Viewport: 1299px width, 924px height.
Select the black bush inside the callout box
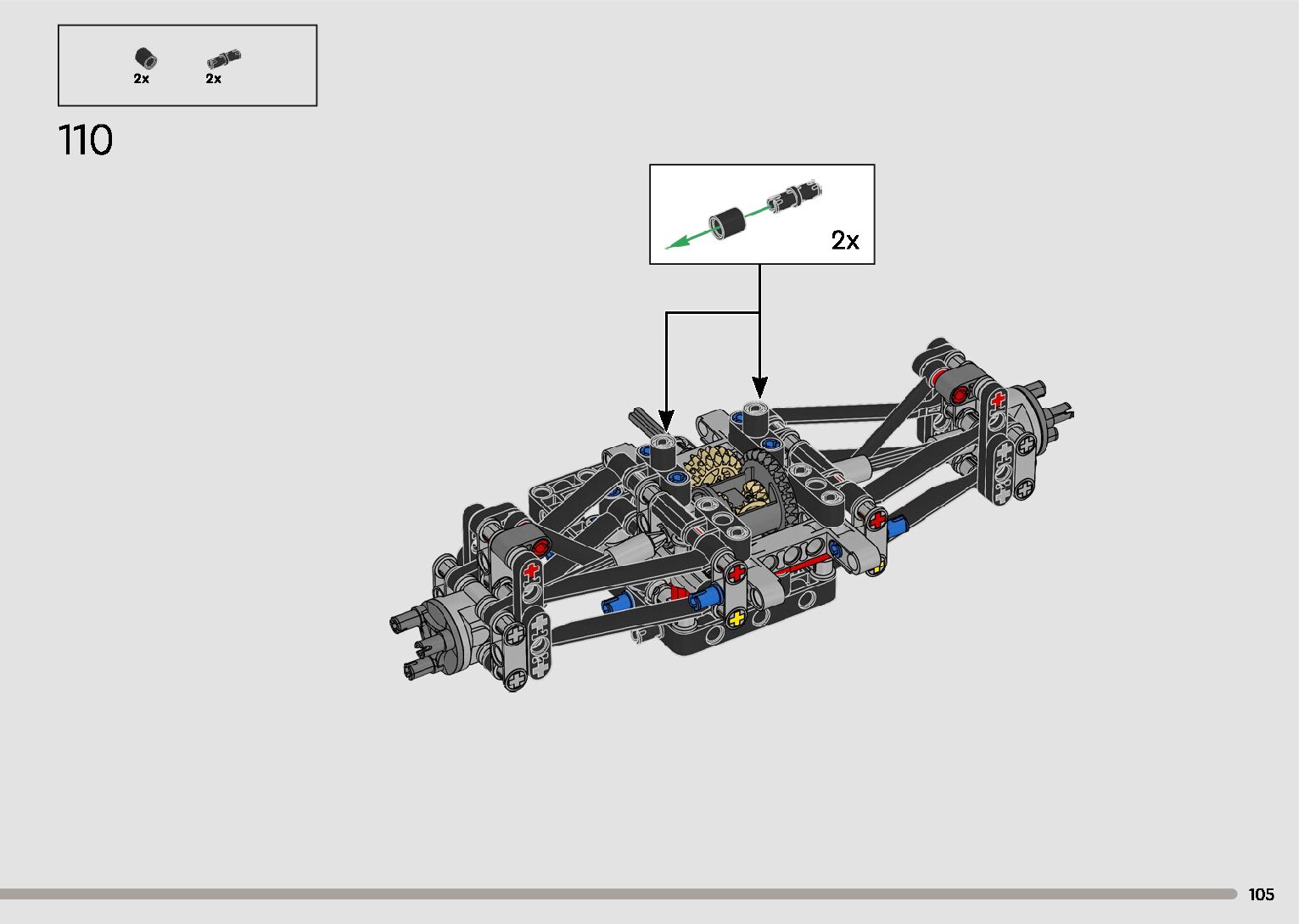coord(726,223)
